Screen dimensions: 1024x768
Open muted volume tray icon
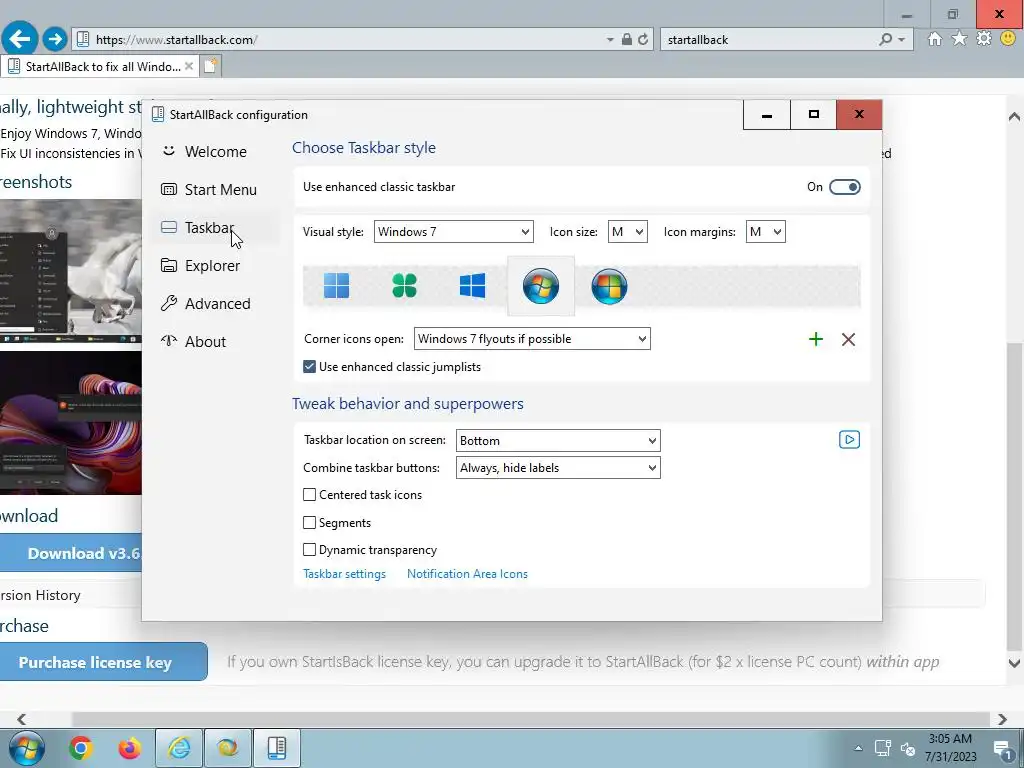(908, 748)
